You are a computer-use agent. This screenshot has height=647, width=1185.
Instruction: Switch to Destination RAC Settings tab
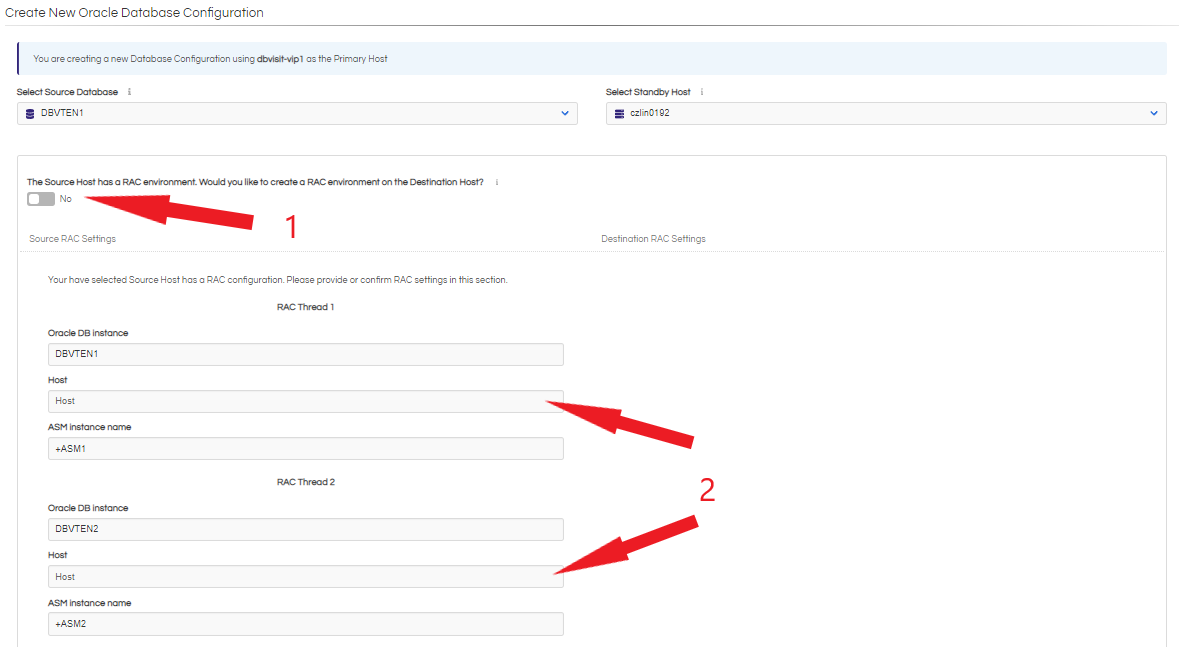(x=653, y=239)
